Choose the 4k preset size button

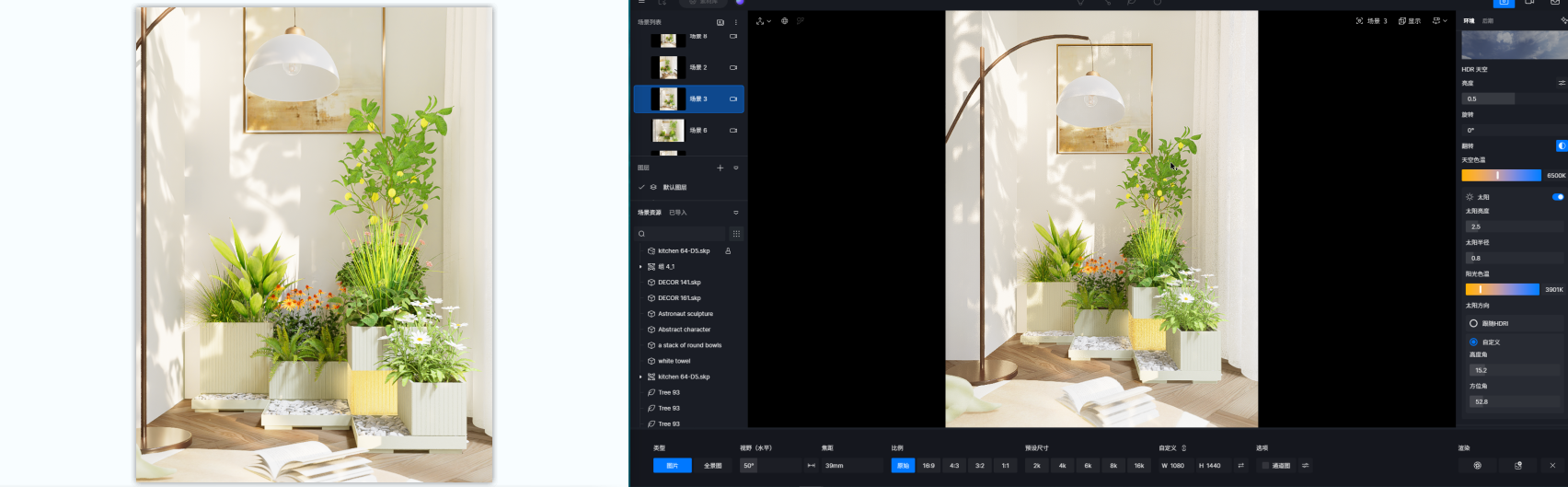point(1062,466)
